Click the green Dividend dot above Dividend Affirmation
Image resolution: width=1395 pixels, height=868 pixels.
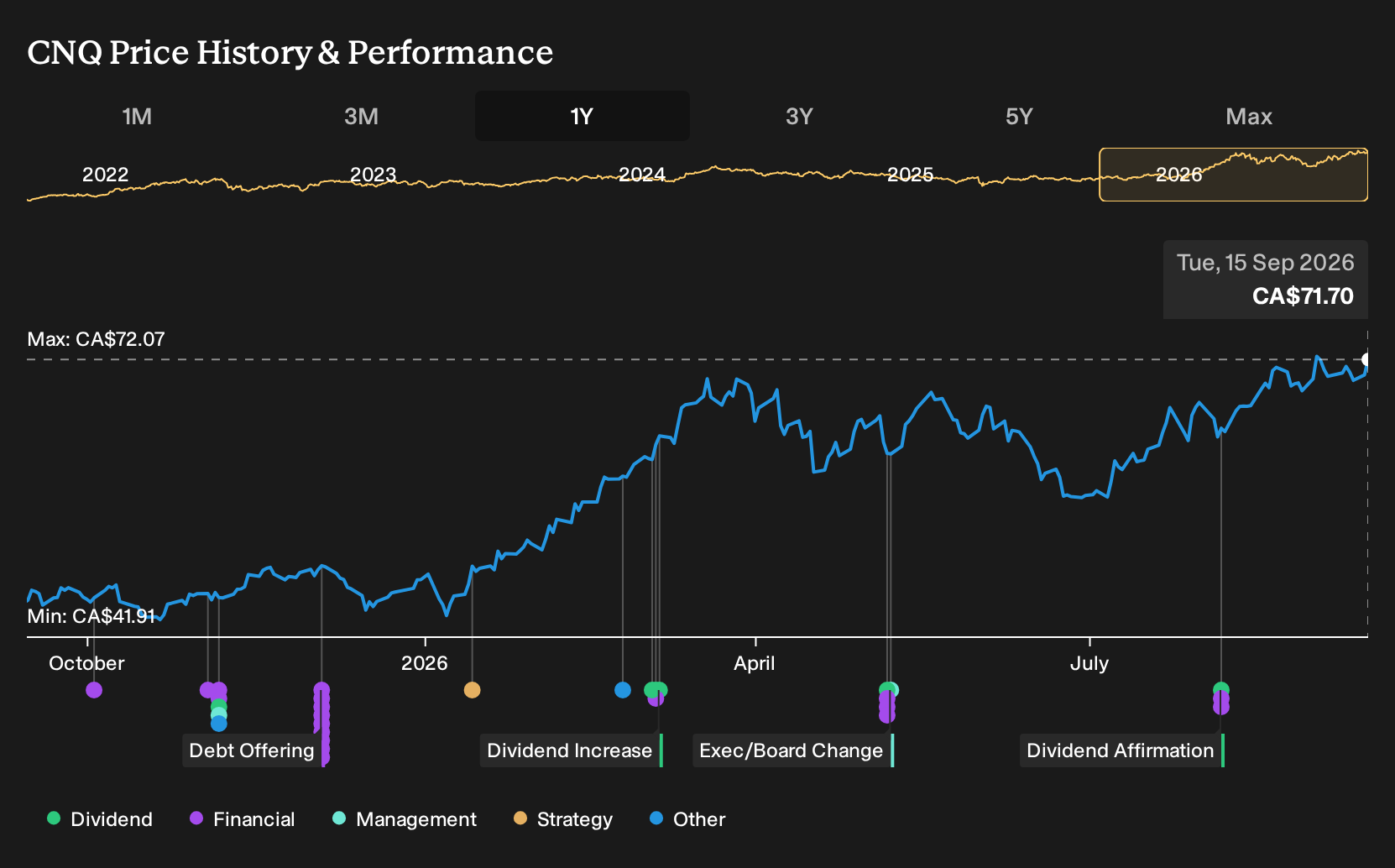(x=1221, y=689)
